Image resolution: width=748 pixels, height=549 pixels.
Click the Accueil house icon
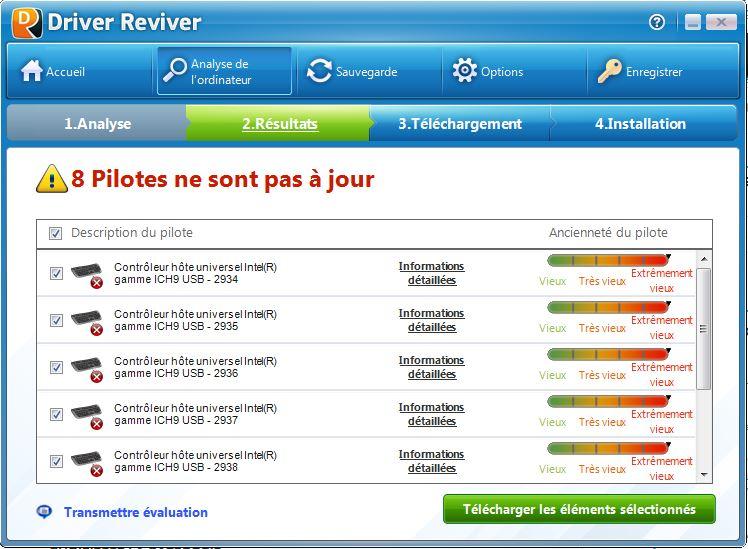click(x=31, y=71)
